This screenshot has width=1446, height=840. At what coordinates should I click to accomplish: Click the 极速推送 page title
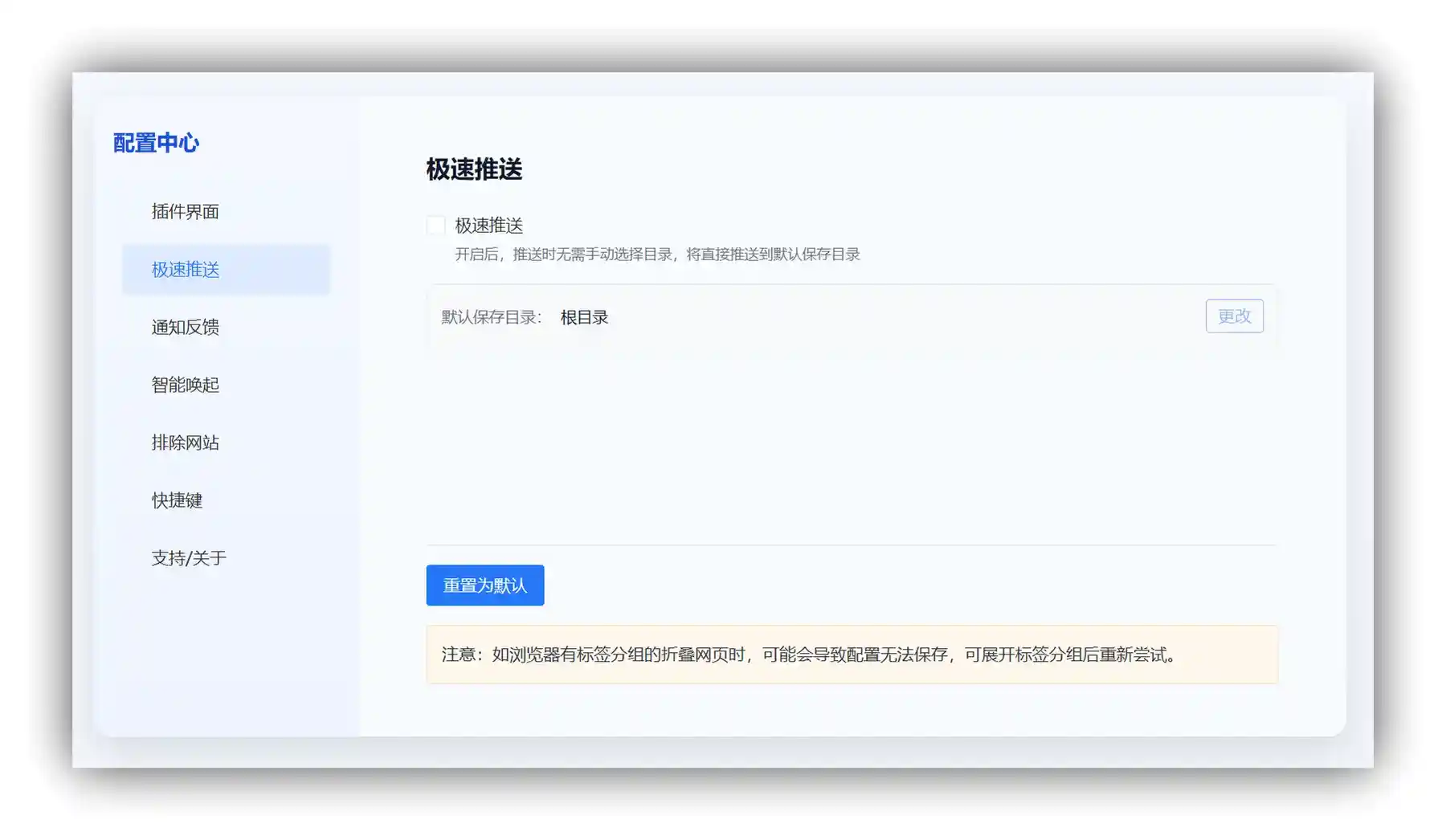(x=474, y=170)
